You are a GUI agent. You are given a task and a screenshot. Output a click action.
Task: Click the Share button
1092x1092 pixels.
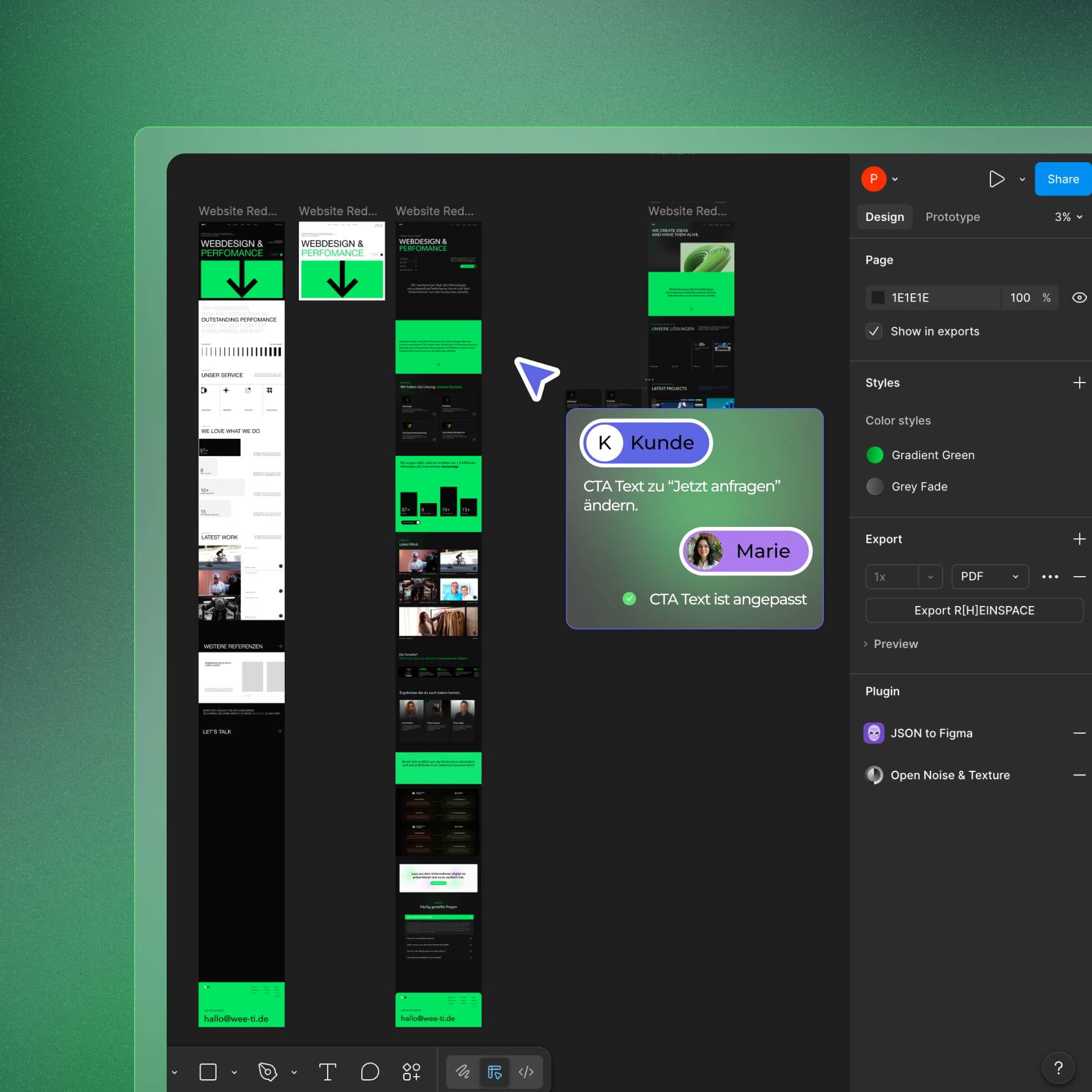(x=1061, y=179)
